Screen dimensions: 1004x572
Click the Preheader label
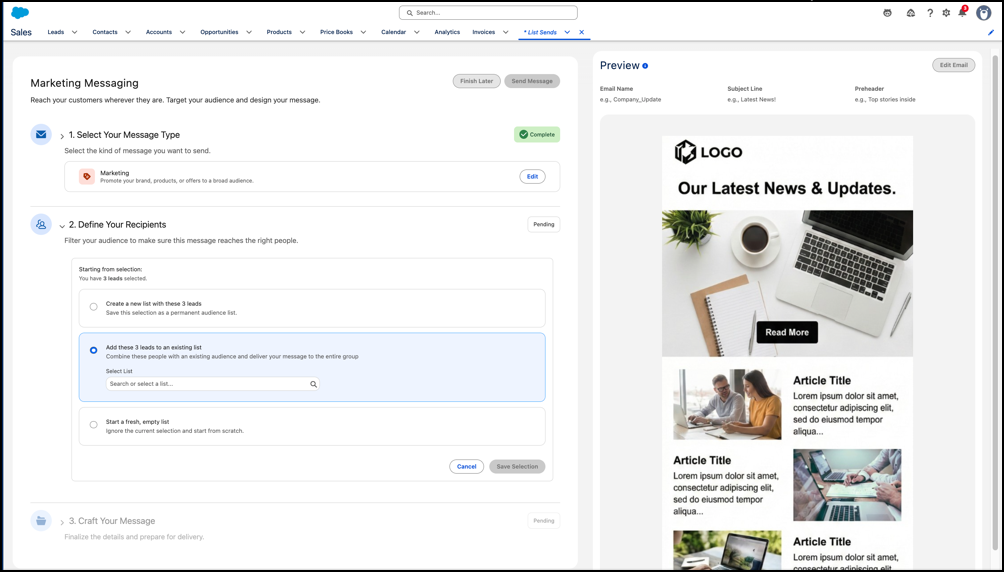point(870,89)
